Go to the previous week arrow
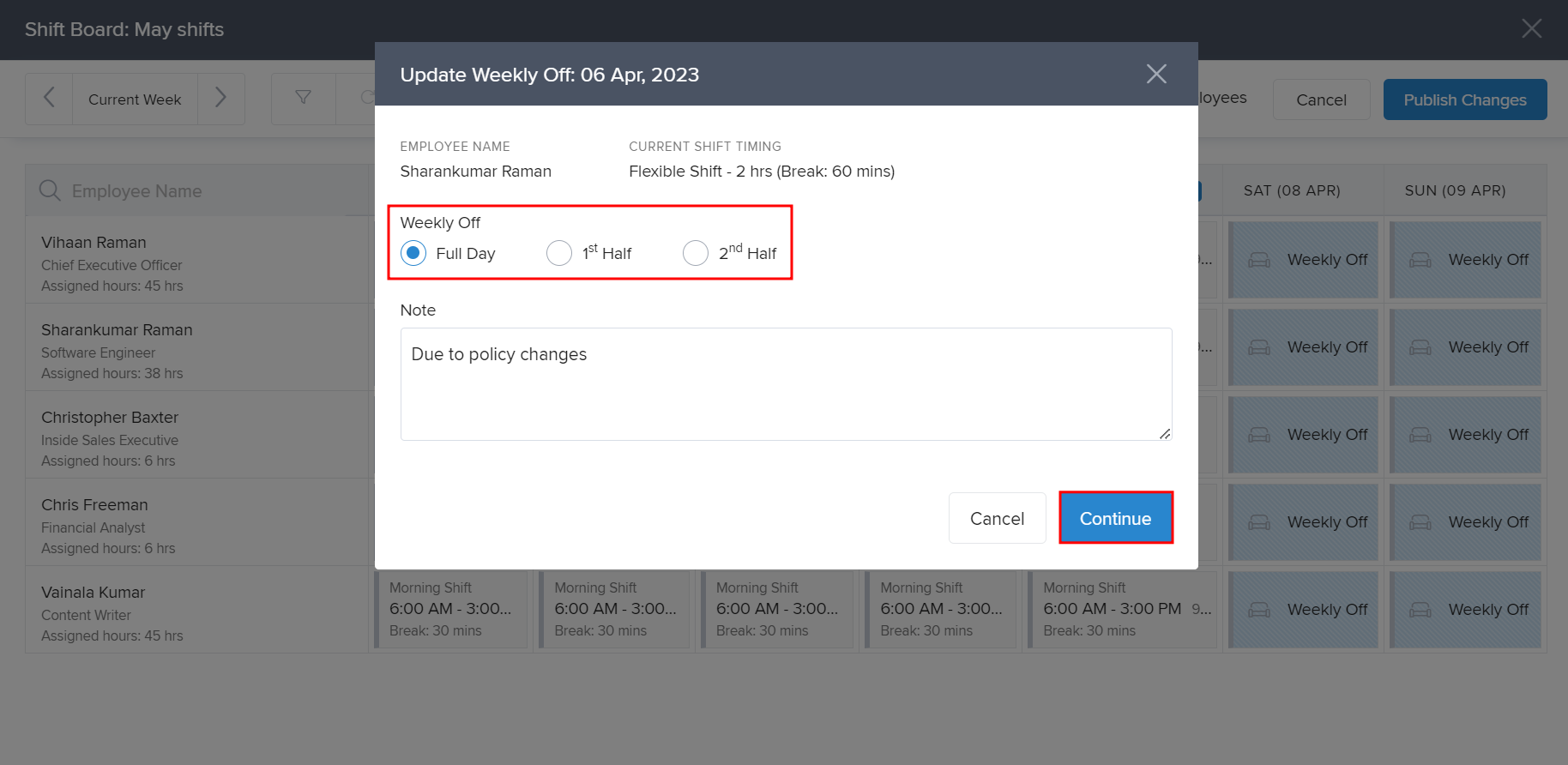Screen dimensions: 1568x765 tap(49, 99)
